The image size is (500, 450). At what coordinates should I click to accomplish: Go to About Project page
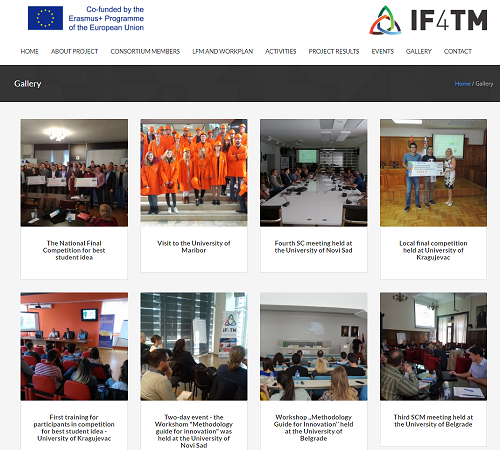75,51
